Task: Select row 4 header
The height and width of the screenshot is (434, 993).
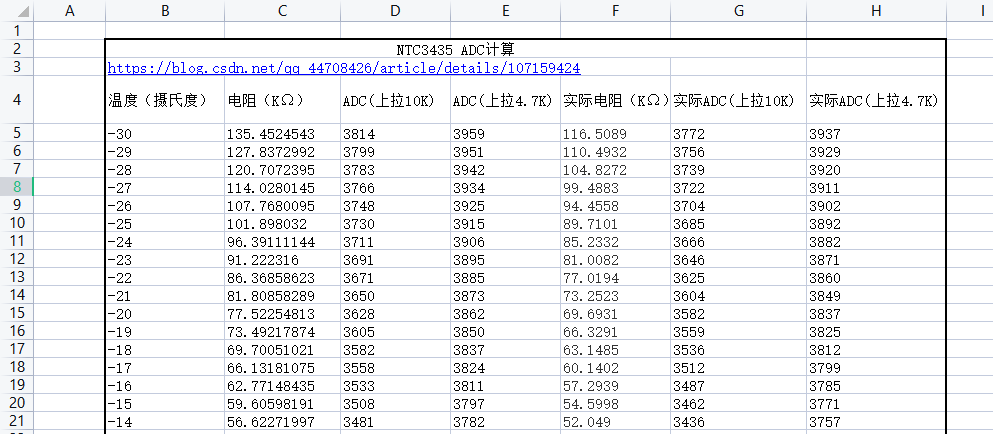Action: 16,100
